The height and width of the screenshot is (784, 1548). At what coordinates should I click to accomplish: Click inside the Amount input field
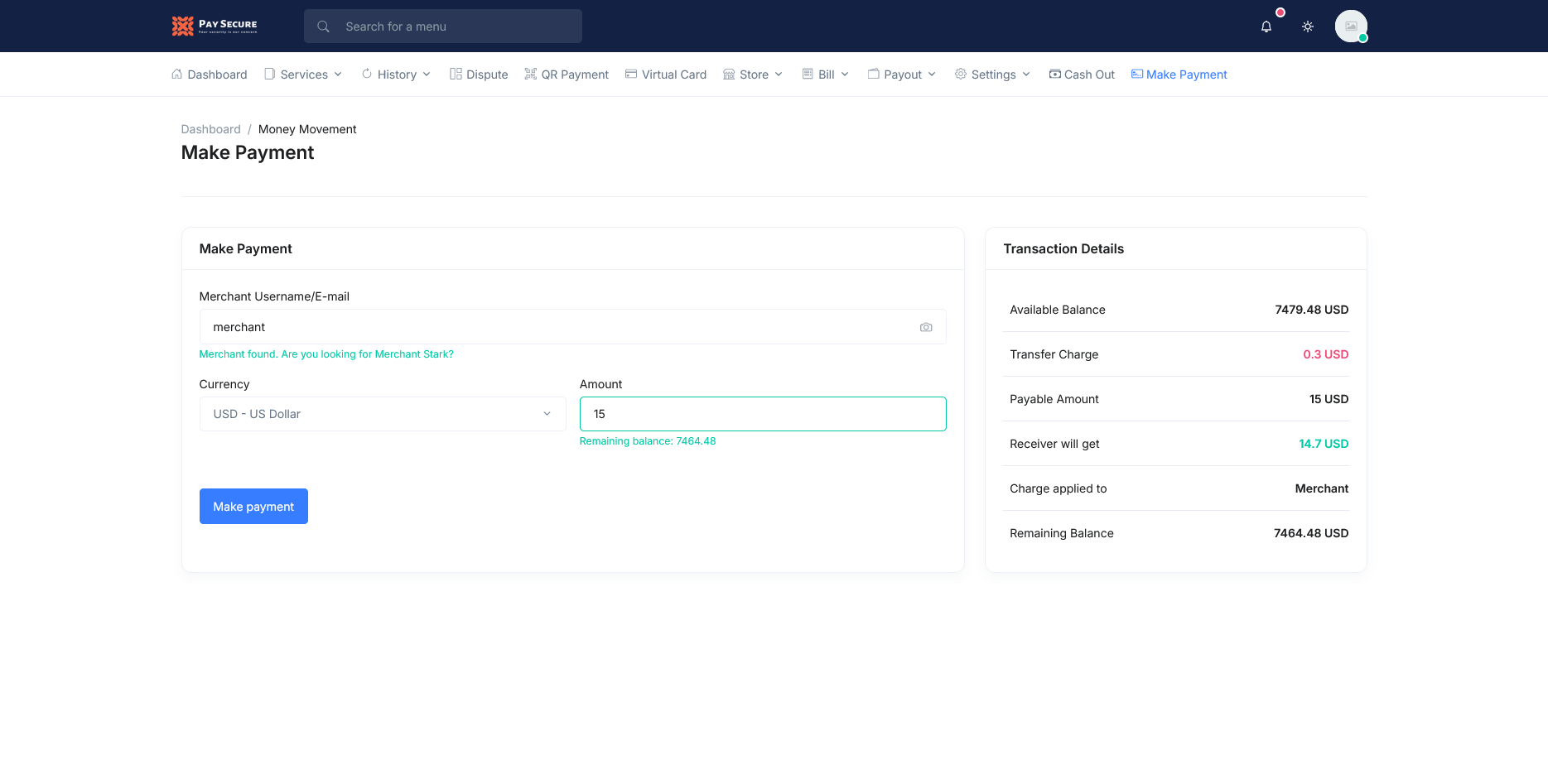762,414
